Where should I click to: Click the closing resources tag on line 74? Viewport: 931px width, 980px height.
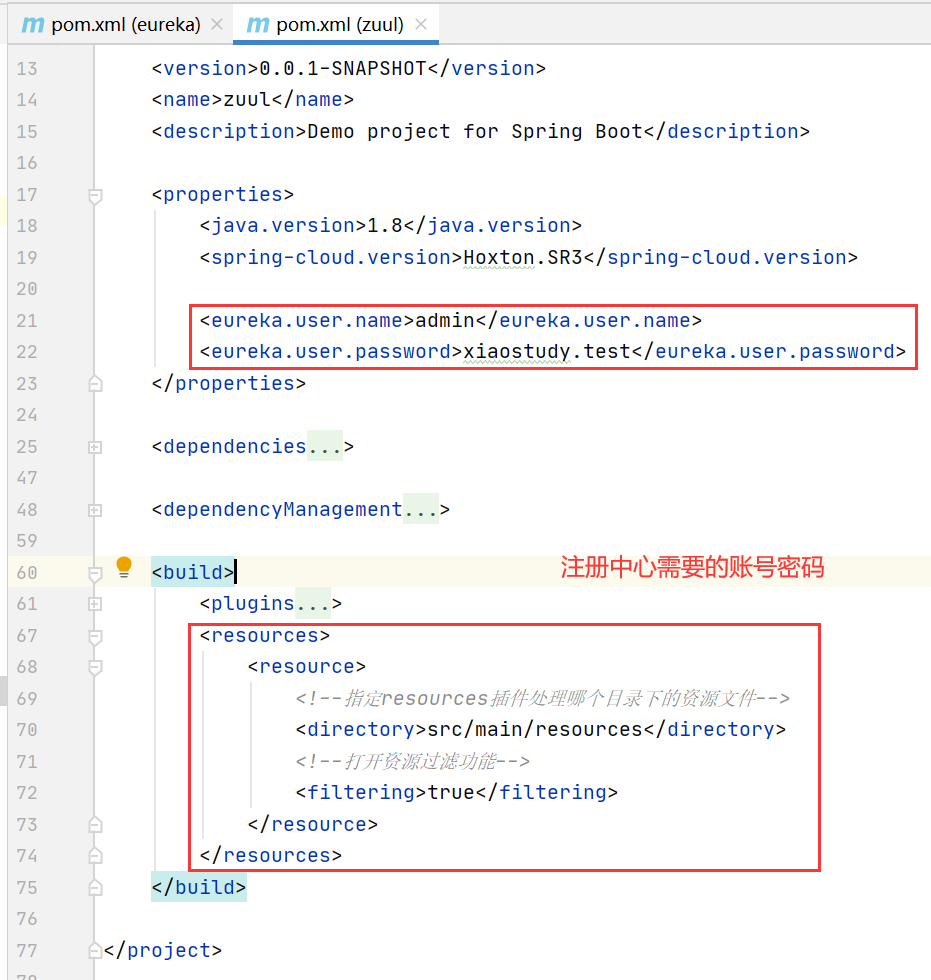tap(271, 855)
